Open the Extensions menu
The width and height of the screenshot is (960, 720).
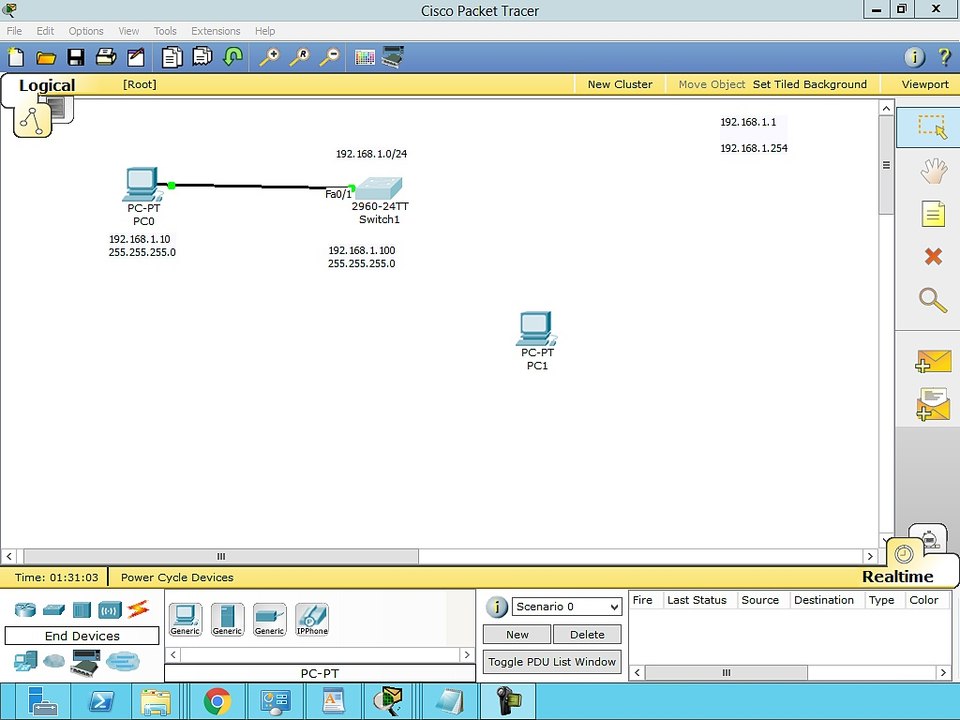coord(216,31)
